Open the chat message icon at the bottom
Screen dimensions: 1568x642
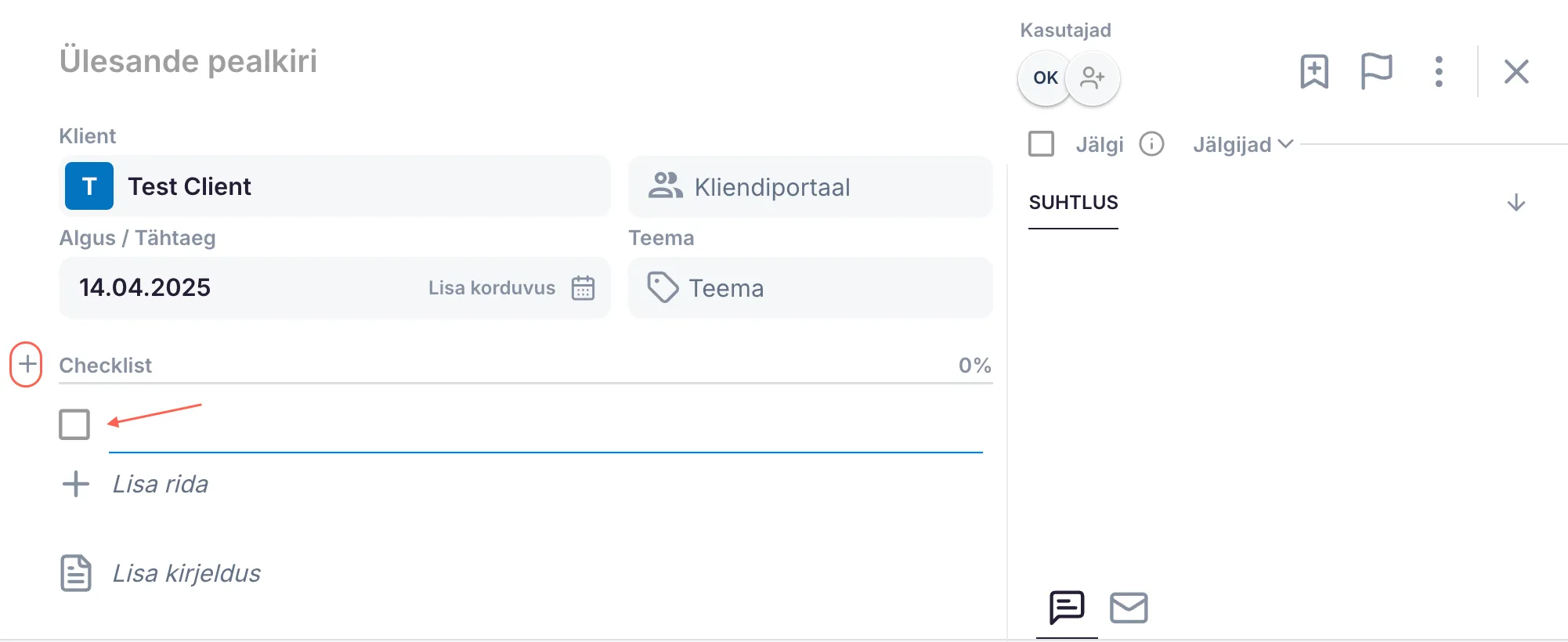point(1067,608)
